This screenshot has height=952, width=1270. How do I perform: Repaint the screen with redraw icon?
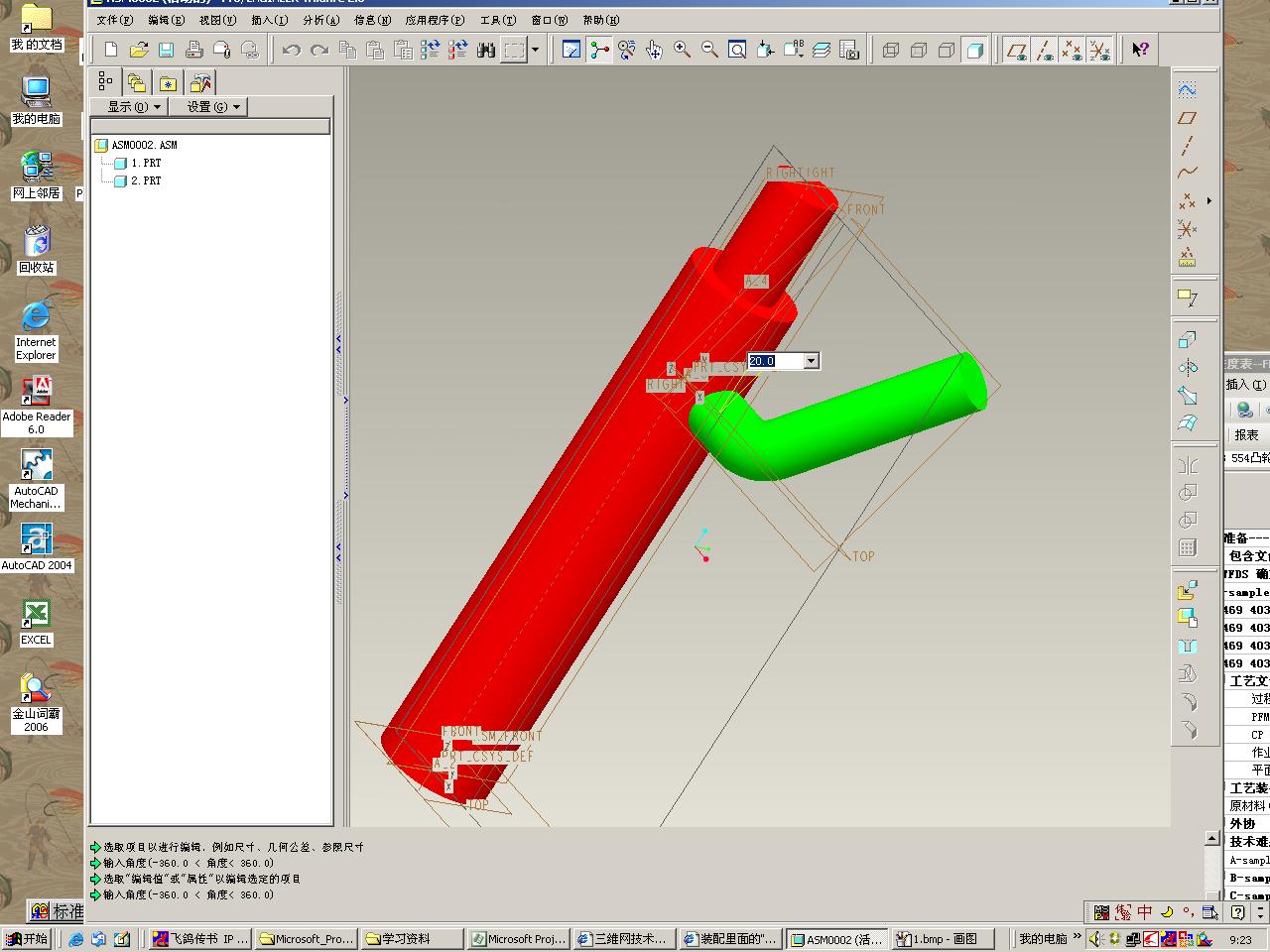[571, 50]
